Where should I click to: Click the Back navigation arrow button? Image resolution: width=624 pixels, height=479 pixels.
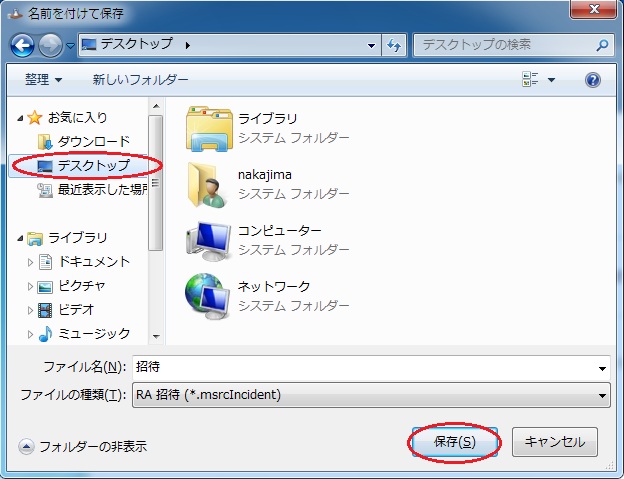point(23,45)
